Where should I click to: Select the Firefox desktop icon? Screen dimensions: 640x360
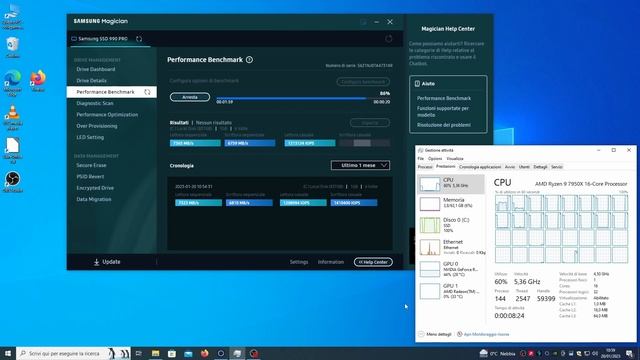click(x=38, y=80)
